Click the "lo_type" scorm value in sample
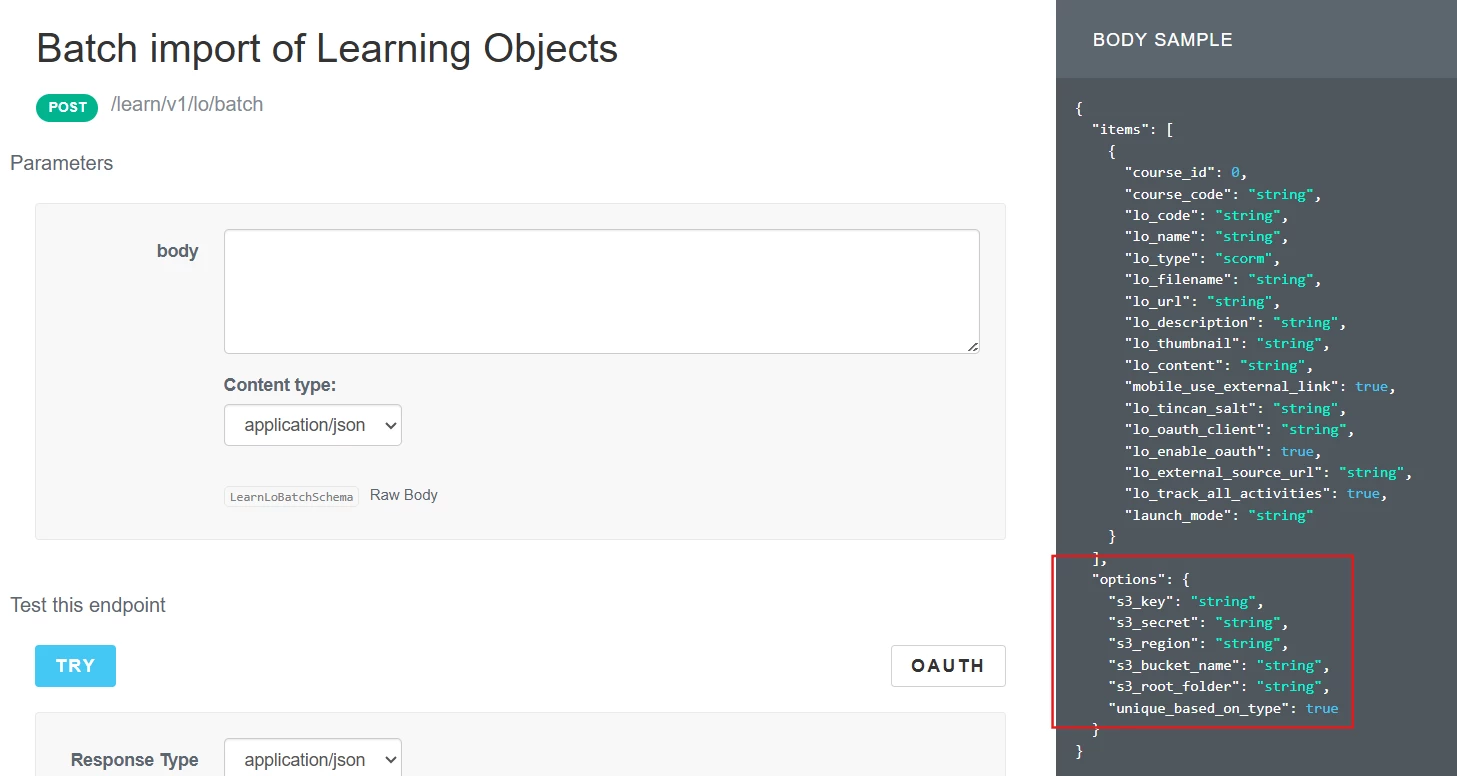 tap(1240, 258)
